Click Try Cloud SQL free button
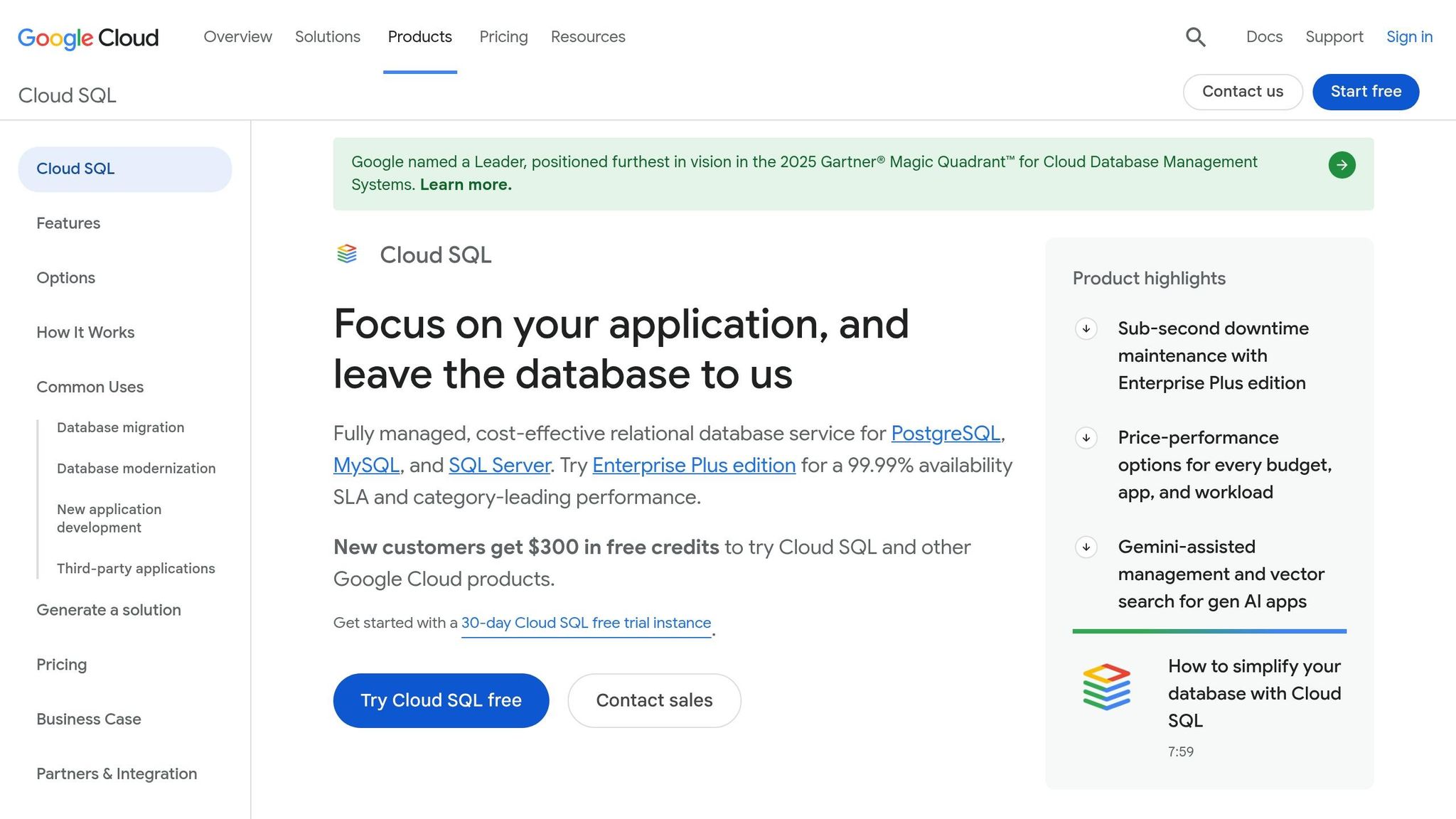 pos(441,700)
